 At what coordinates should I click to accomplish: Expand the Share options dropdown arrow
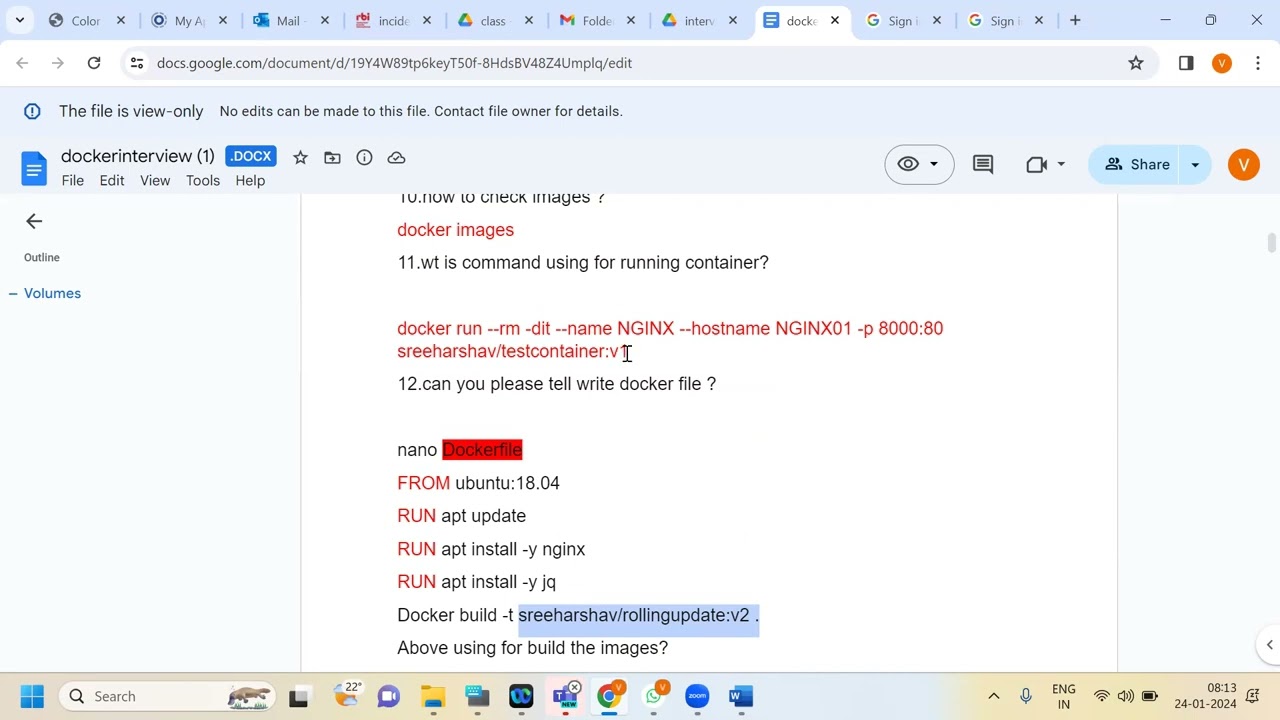(1195, 164)
